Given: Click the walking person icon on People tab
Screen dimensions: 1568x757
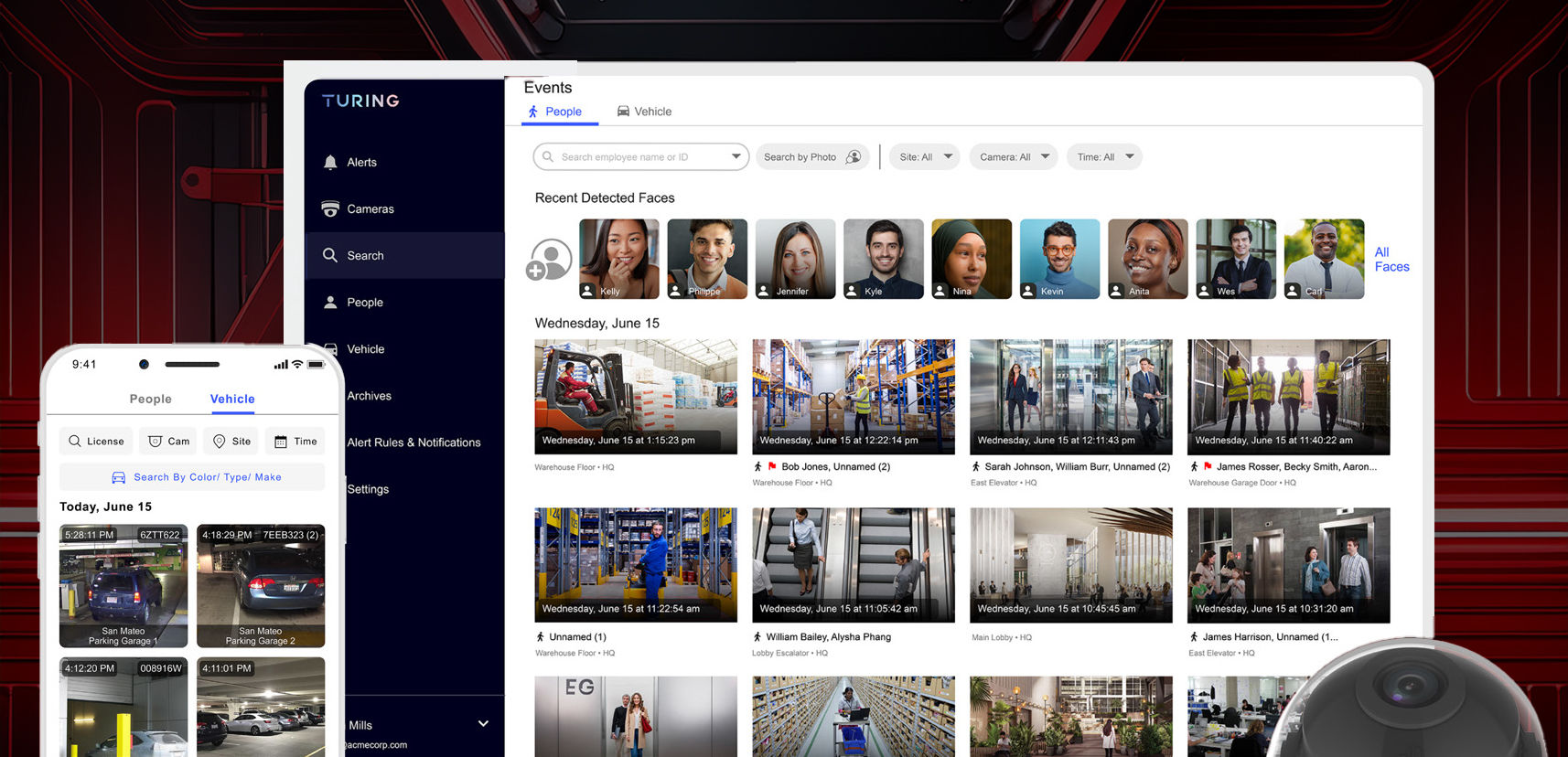Looking at the screenshot, I should (x=532, y=112).
